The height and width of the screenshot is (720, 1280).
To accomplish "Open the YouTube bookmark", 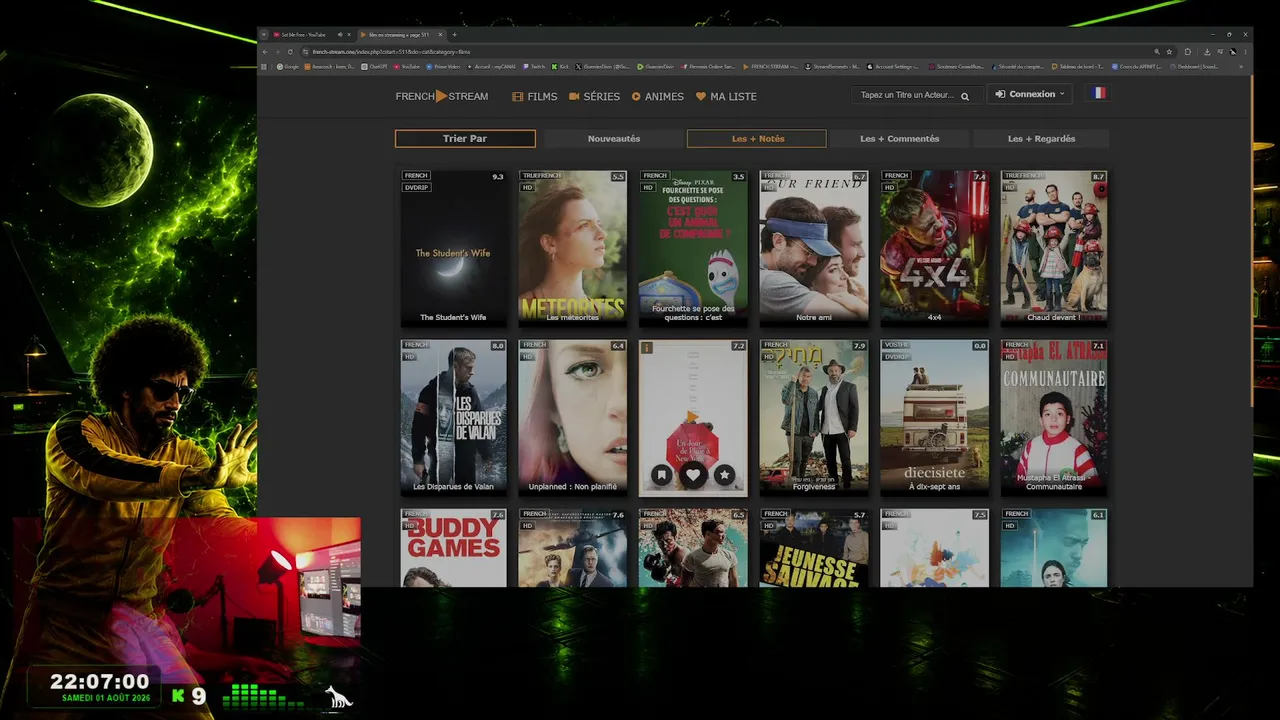I will [407, 67].
